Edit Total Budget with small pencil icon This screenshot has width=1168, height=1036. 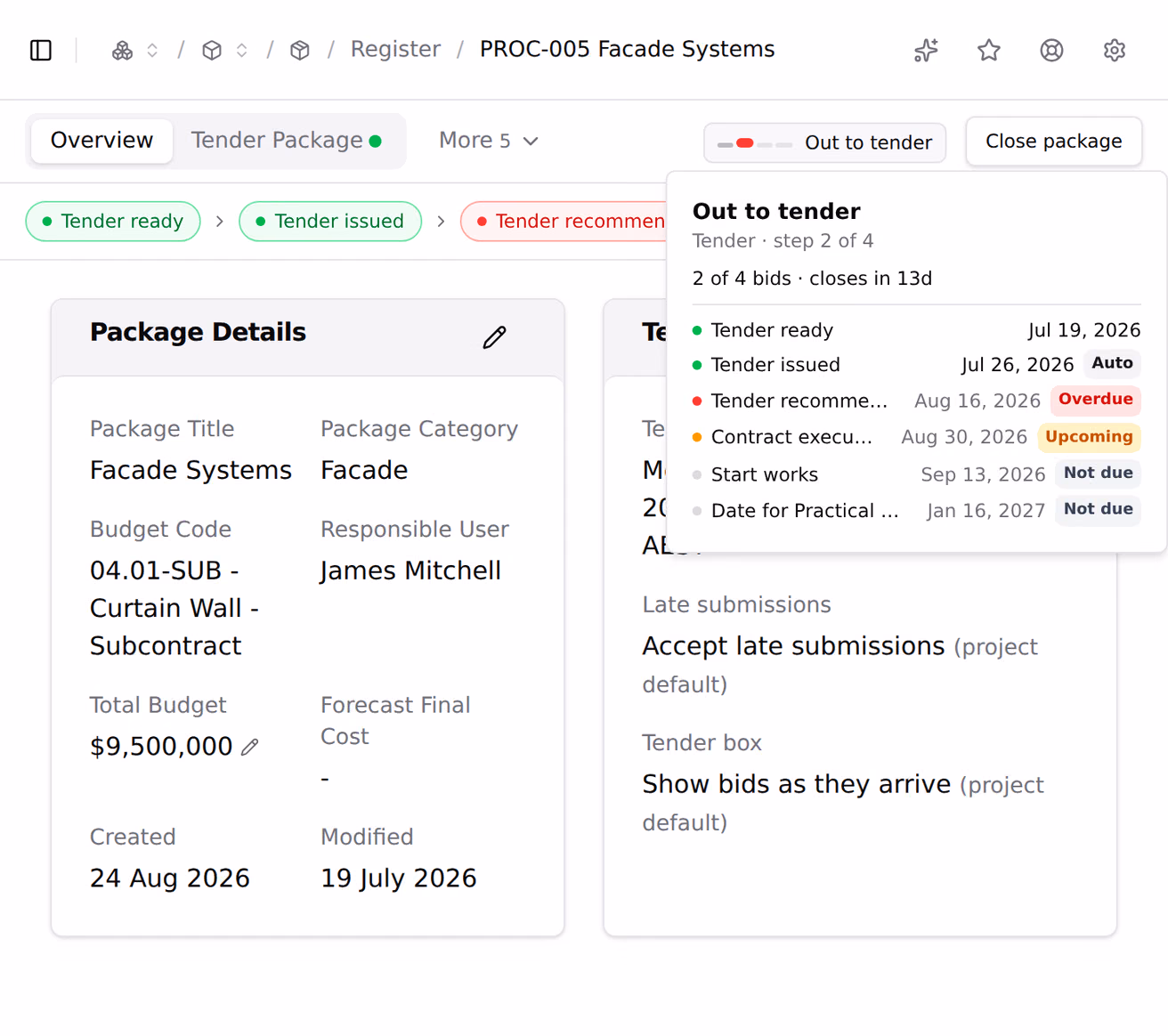coord(250,748)
